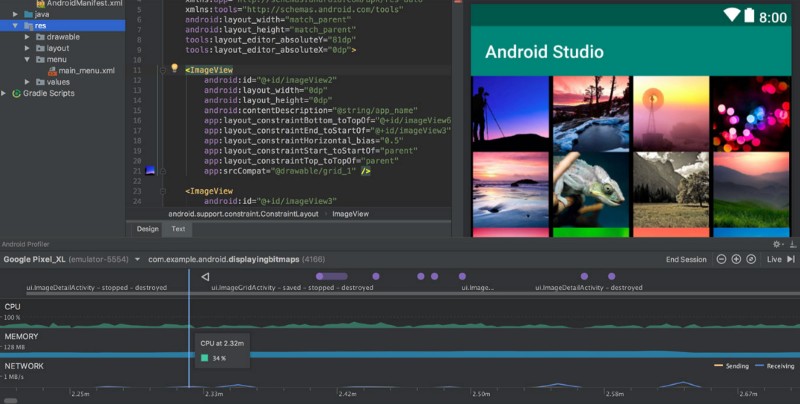Click the values folder icon
This screenshot has height=404, width=800.
tap(40, 82)
